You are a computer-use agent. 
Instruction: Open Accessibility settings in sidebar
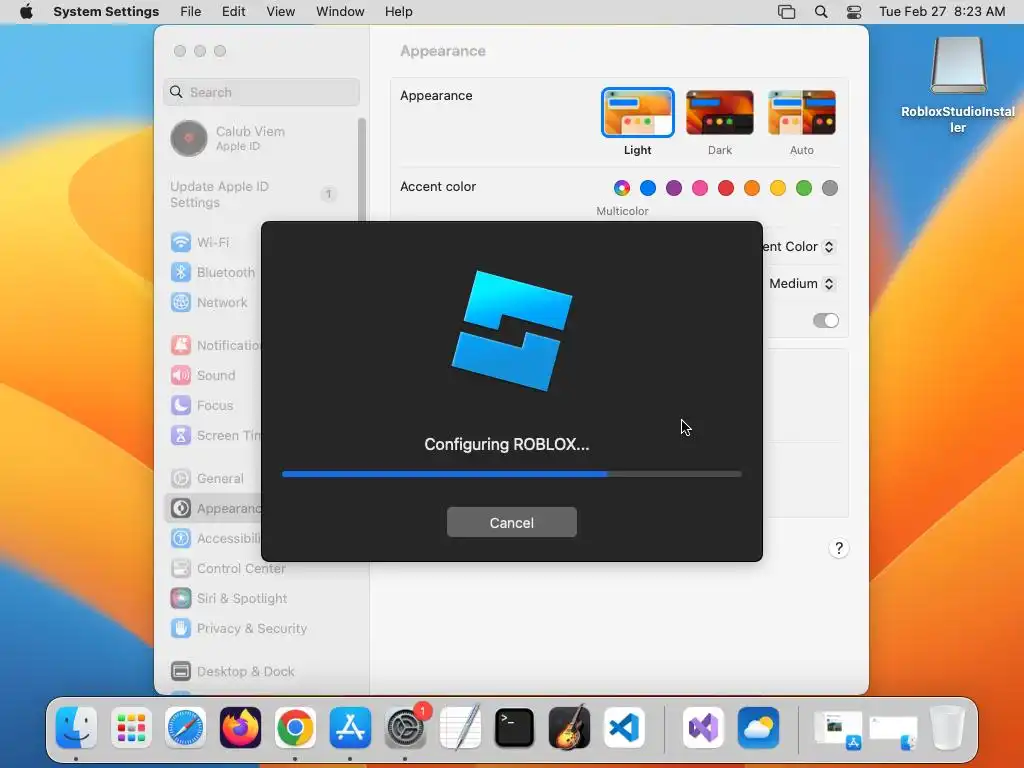tap(216, 538)
